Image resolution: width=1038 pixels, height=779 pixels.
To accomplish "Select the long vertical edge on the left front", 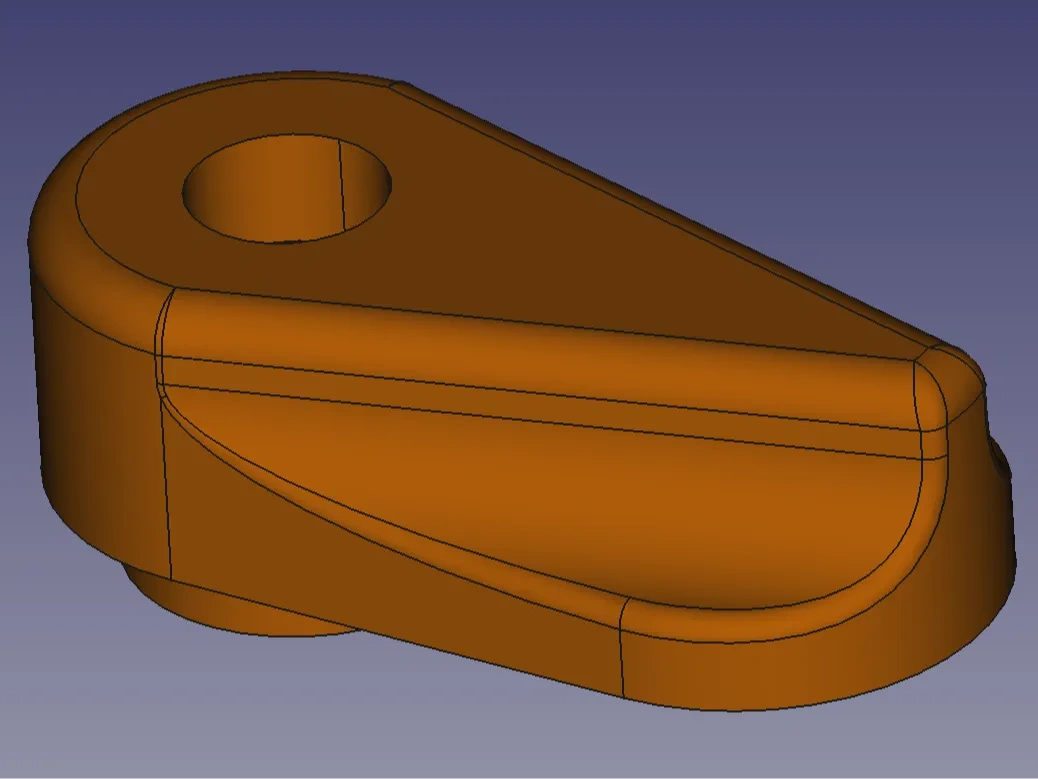I will (166, 480).
